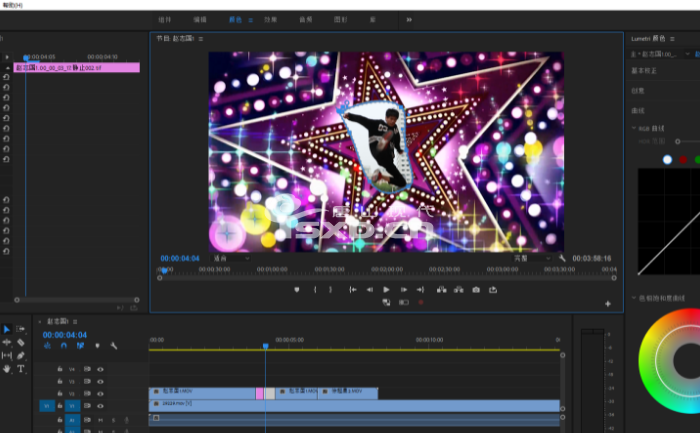Image resolution: width=700 pixels, height=433 pixels.
Task: Export frame with camera icon
Action: [x=476, y=290]
